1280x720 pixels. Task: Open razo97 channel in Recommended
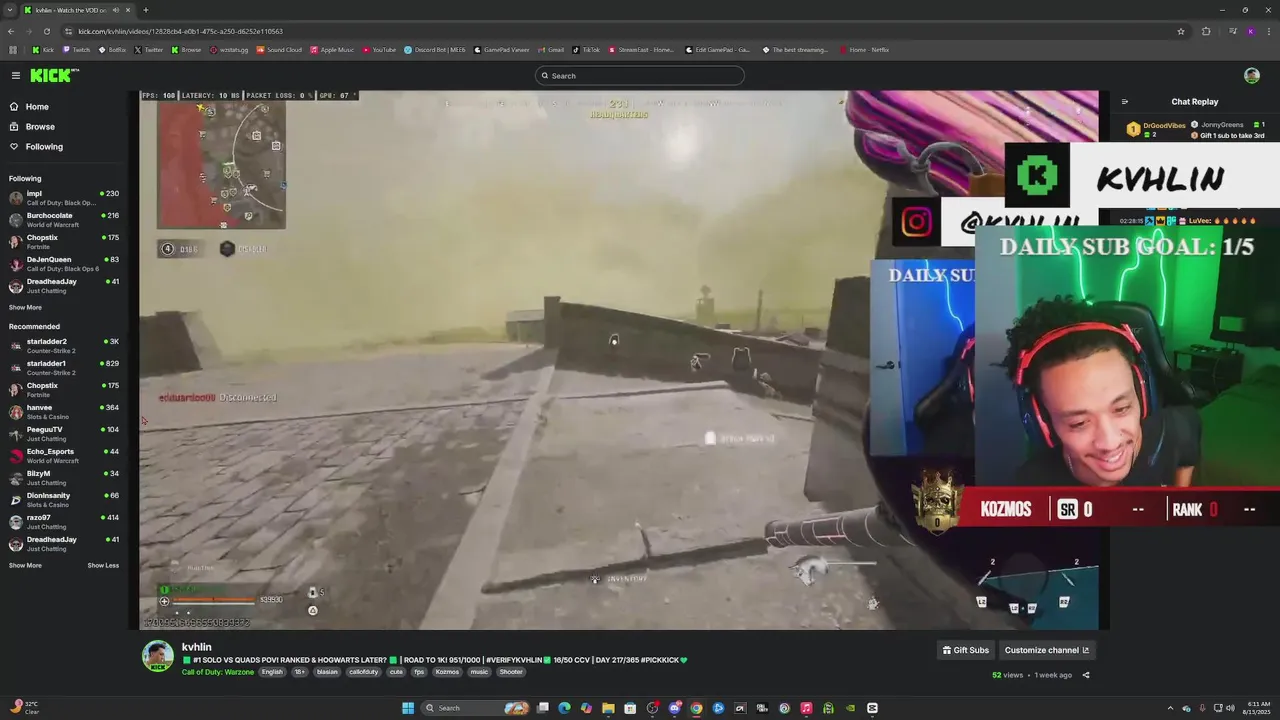click(64, 522)
